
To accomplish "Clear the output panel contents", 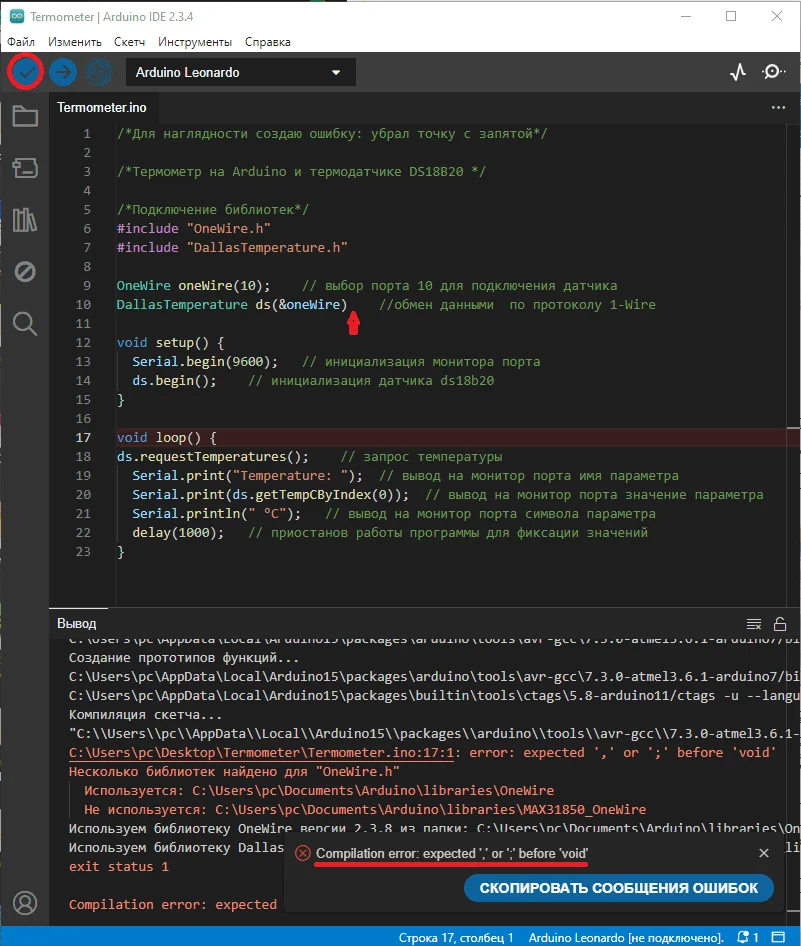I will point(754,624).
